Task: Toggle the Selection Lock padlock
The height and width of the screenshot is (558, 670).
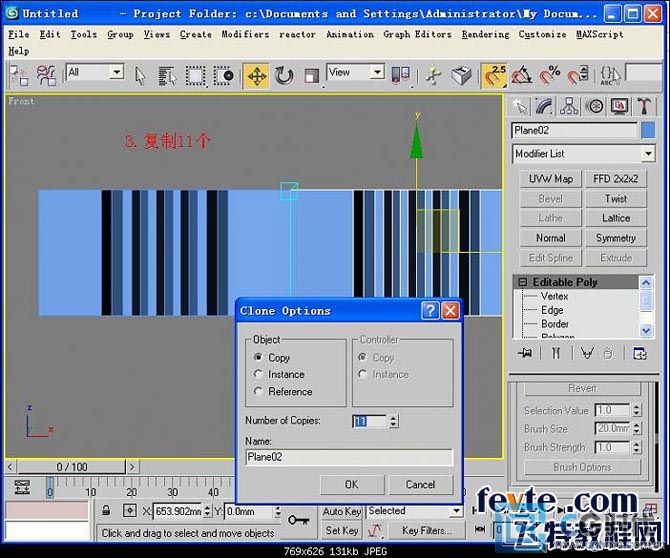Action: [x=106, y=511]
